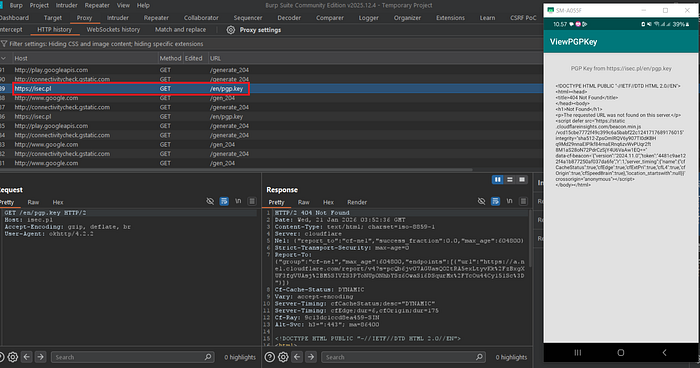Open the View menu
This screenshot has width=700, height=368.
point(123,5)
